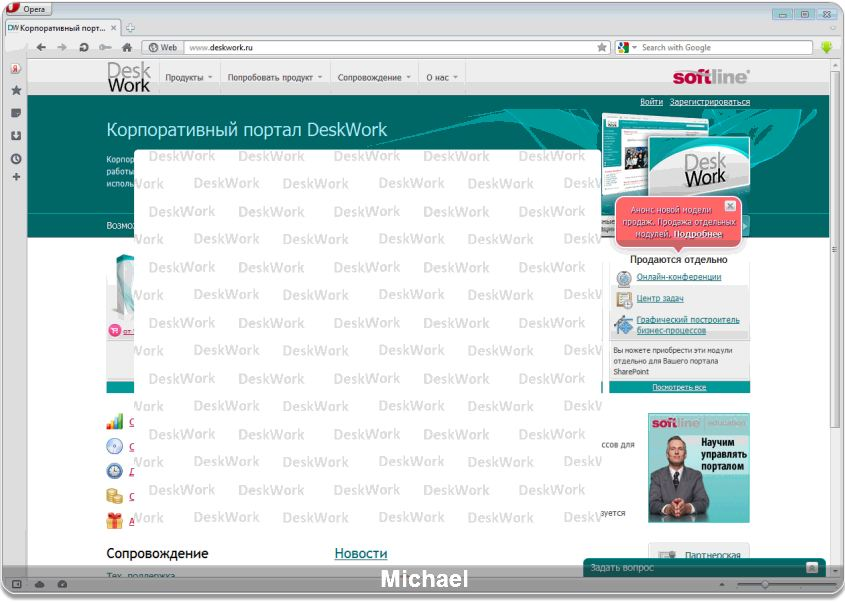
Task: Close the red announcement popup
Action: pos(730,205)
